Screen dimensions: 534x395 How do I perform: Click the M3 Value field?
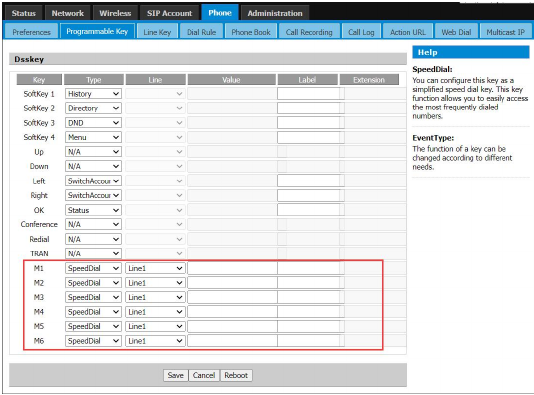point(232,297)
